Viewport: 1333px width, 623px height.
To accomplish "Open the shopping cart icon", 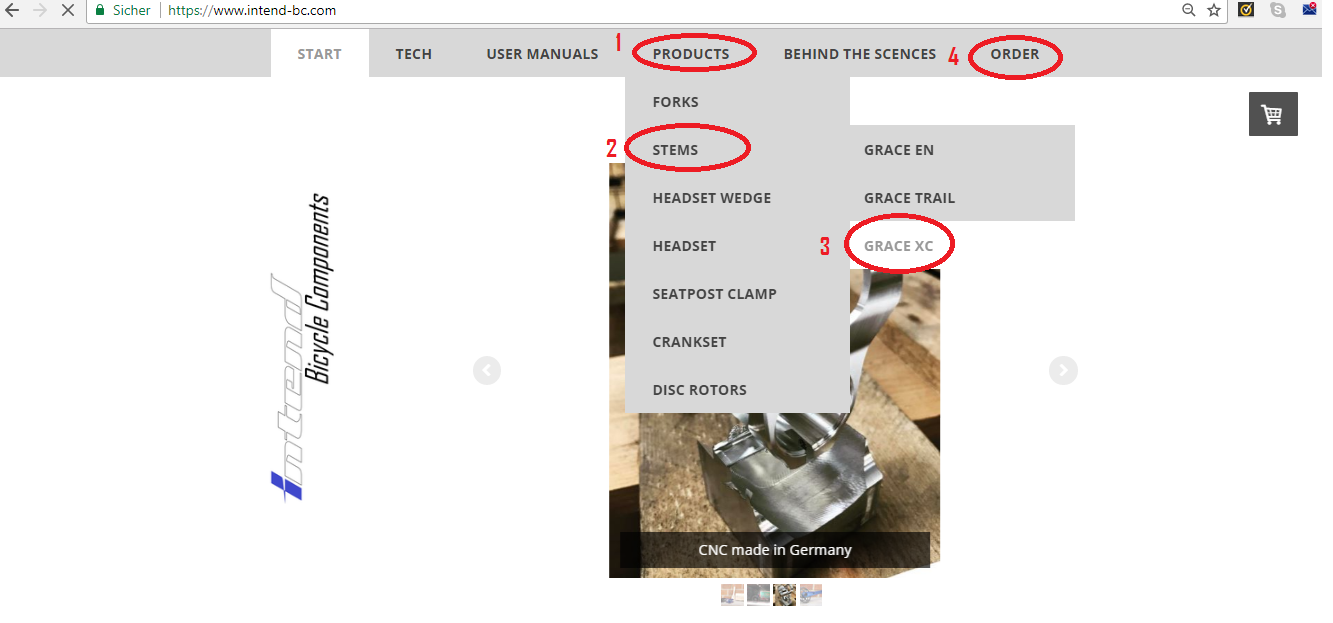I will 1272,114.
